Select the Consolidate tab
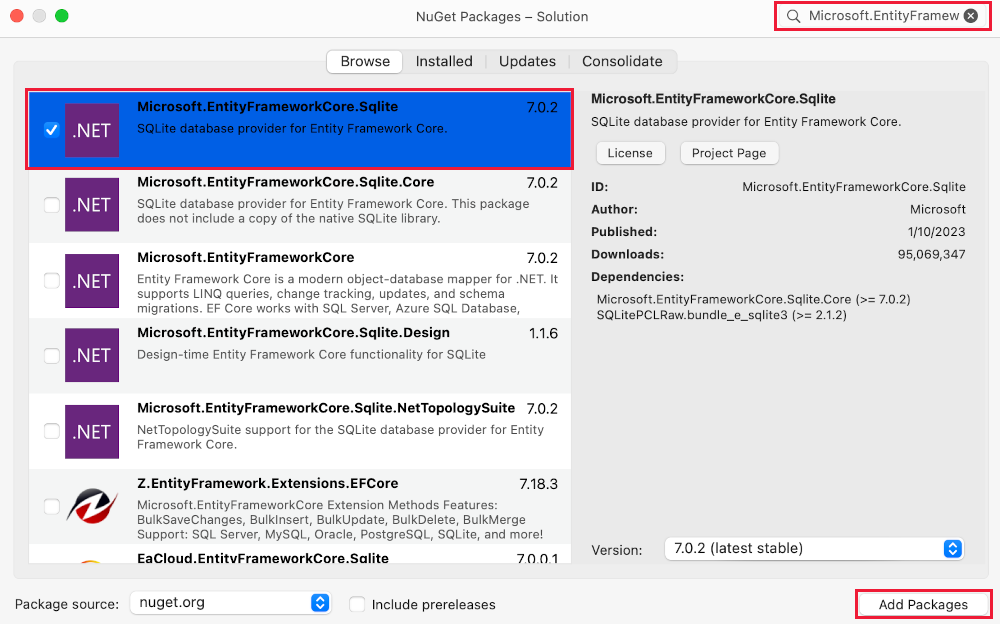 [x=622, y=61]
